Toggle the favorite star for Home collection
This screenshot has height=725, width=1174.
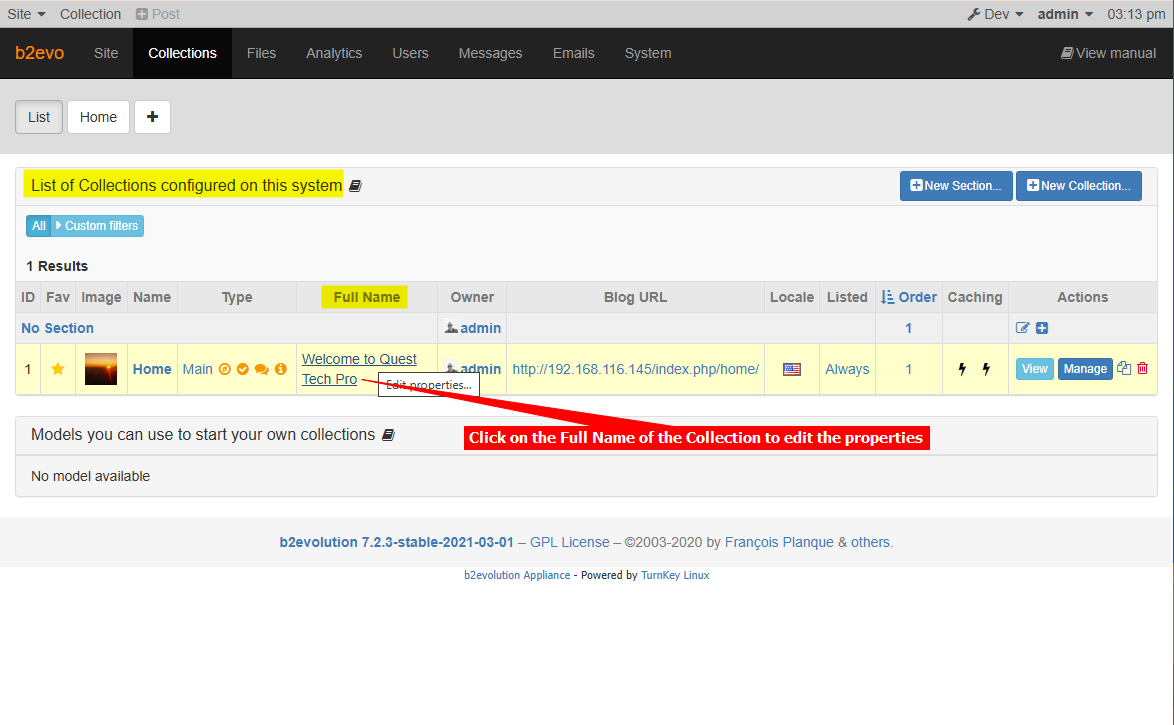coord(58,369)
